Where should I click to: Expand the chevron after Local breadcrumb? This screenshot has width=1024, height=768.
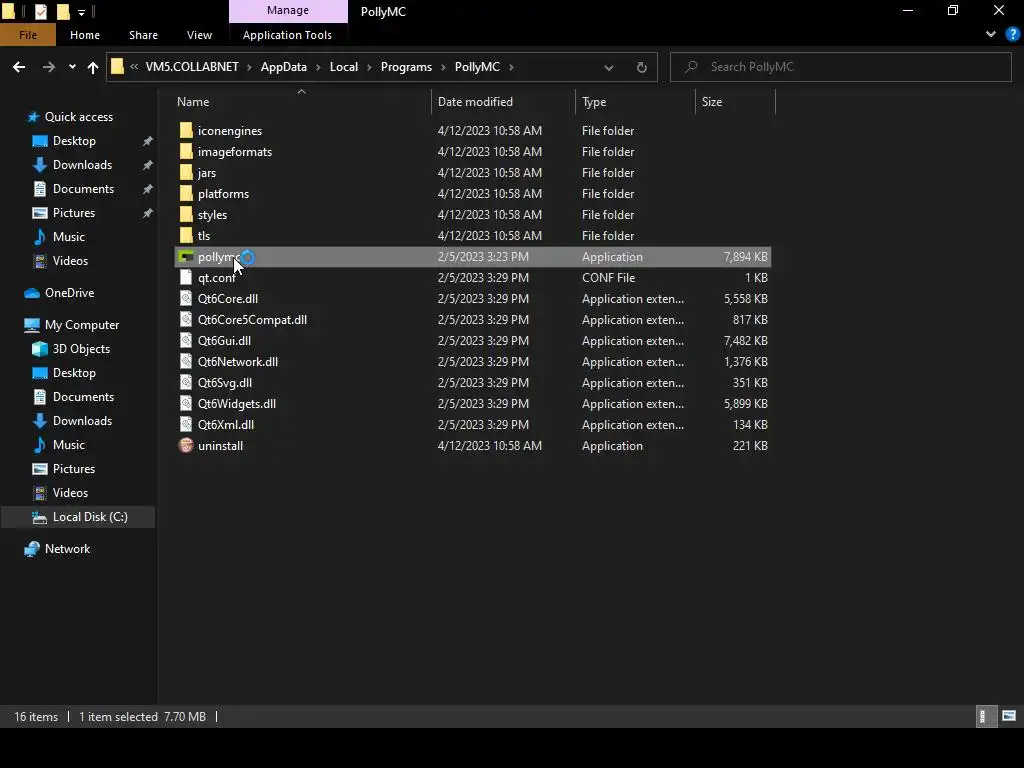tap(370, 67)
